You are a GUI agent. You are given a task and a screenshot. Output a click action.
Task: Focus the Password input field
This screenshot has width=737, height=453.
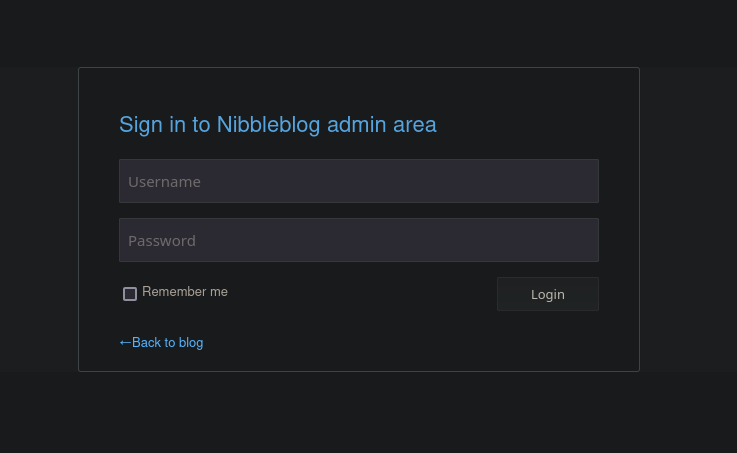click(358, 240)
